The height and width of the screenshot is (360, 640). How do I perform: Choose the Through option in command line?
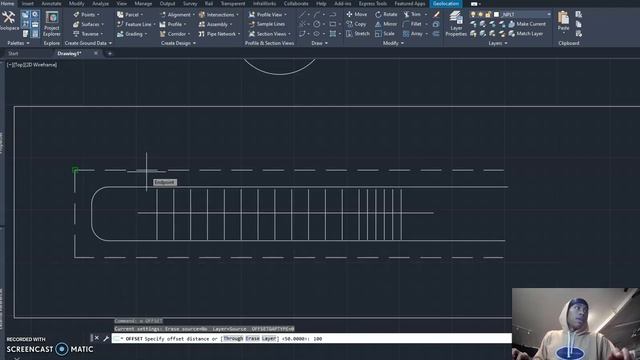pos(233,338)
